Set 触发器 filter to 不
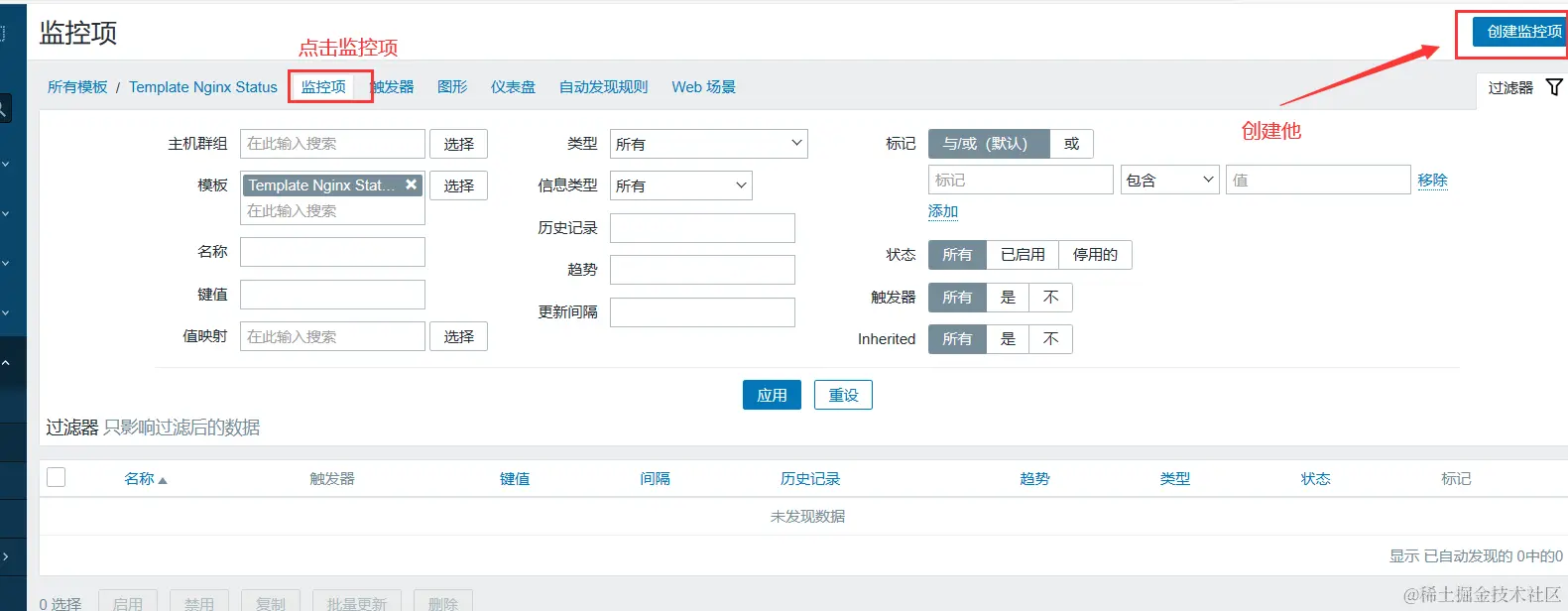Image resolution: width=1568 pixels, height=611 pixels. point(1051,298)
